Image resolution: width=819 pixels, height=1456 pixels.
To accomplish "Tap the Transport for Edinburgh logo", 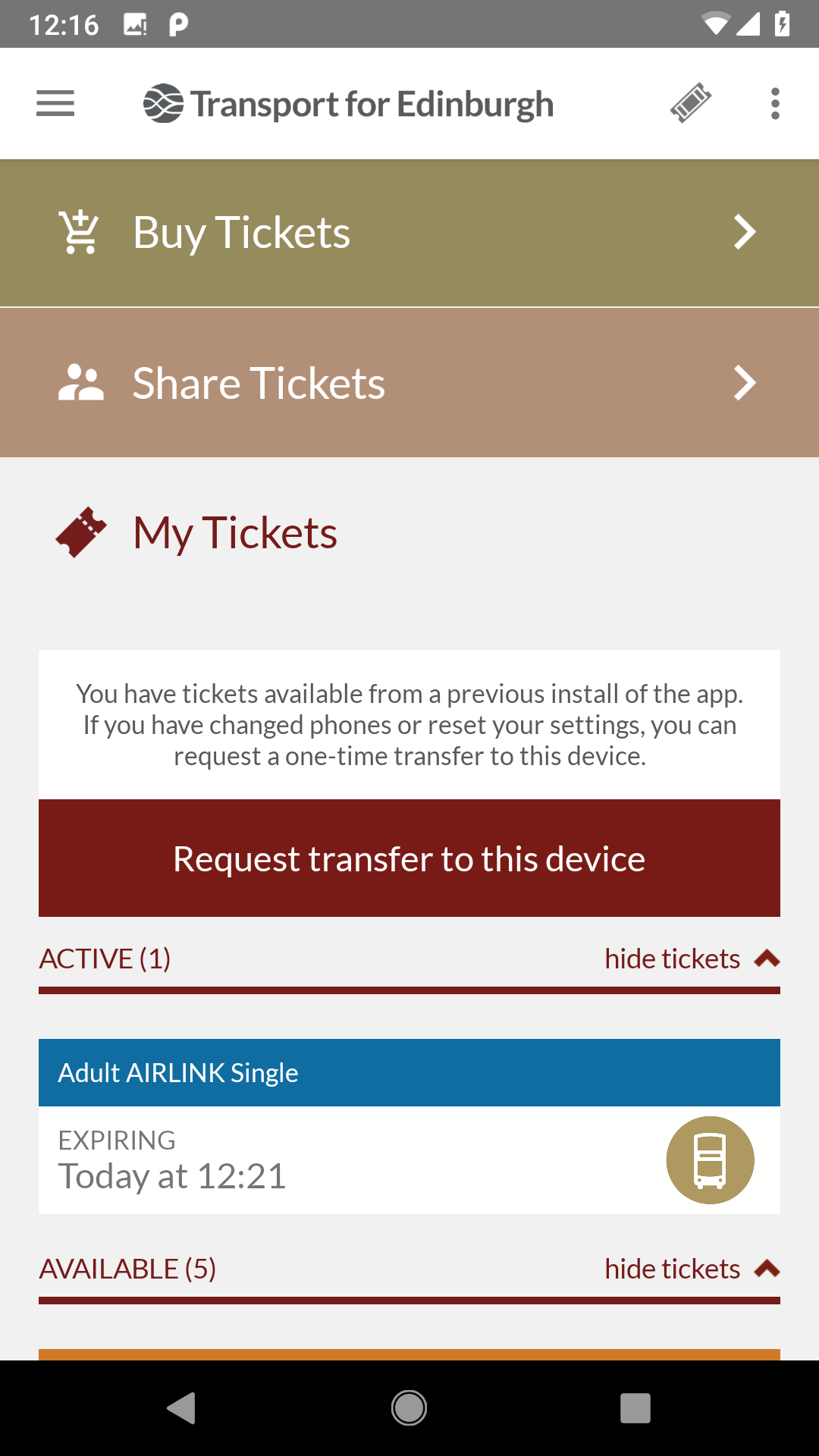I will point(348,104).
